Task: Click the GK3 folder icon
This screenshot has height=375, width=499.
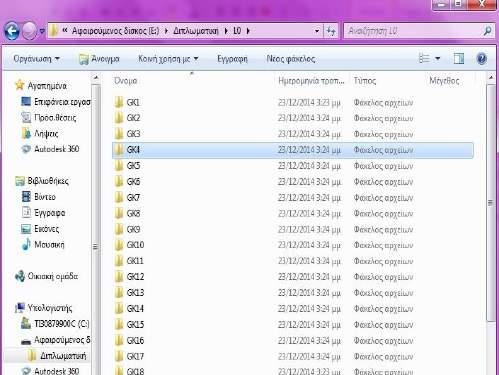Action: coord(119,134)
